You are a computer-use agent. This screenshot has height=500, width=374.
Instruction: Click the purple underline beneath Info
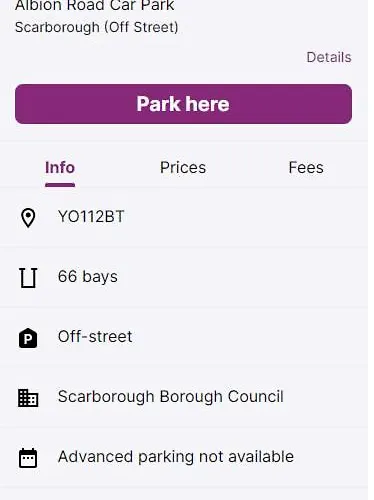[60, 185]
